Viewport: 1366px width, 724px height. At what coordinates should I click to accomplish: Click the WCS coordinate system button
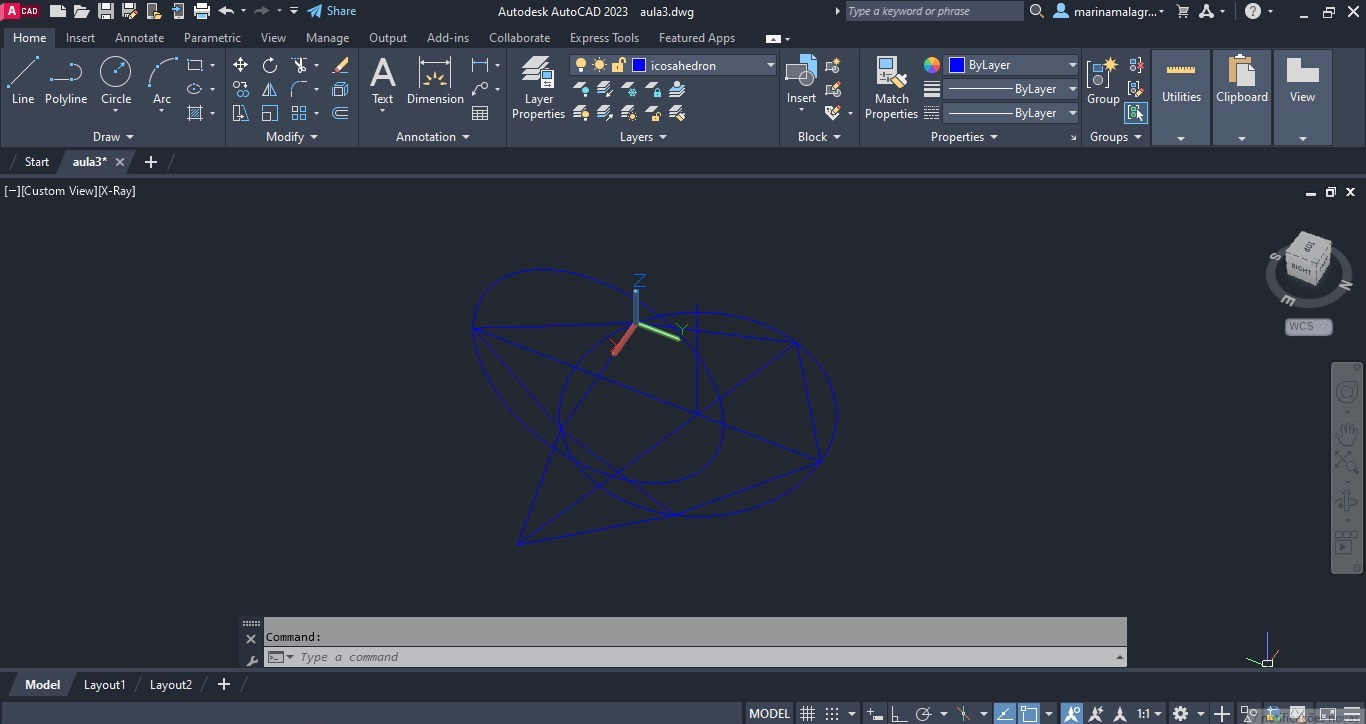coord(1308,326)
